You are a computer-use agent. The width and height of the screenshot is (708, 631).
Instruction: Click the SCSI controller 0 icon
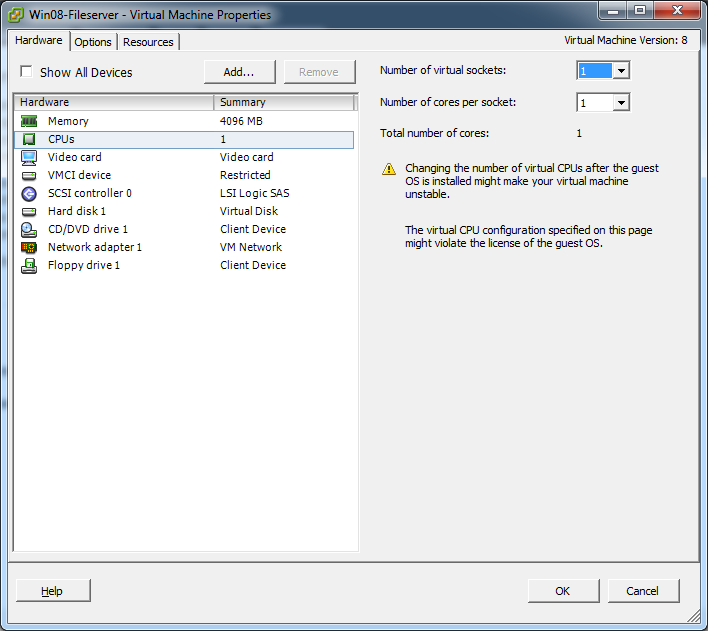(x=29, y=193)
